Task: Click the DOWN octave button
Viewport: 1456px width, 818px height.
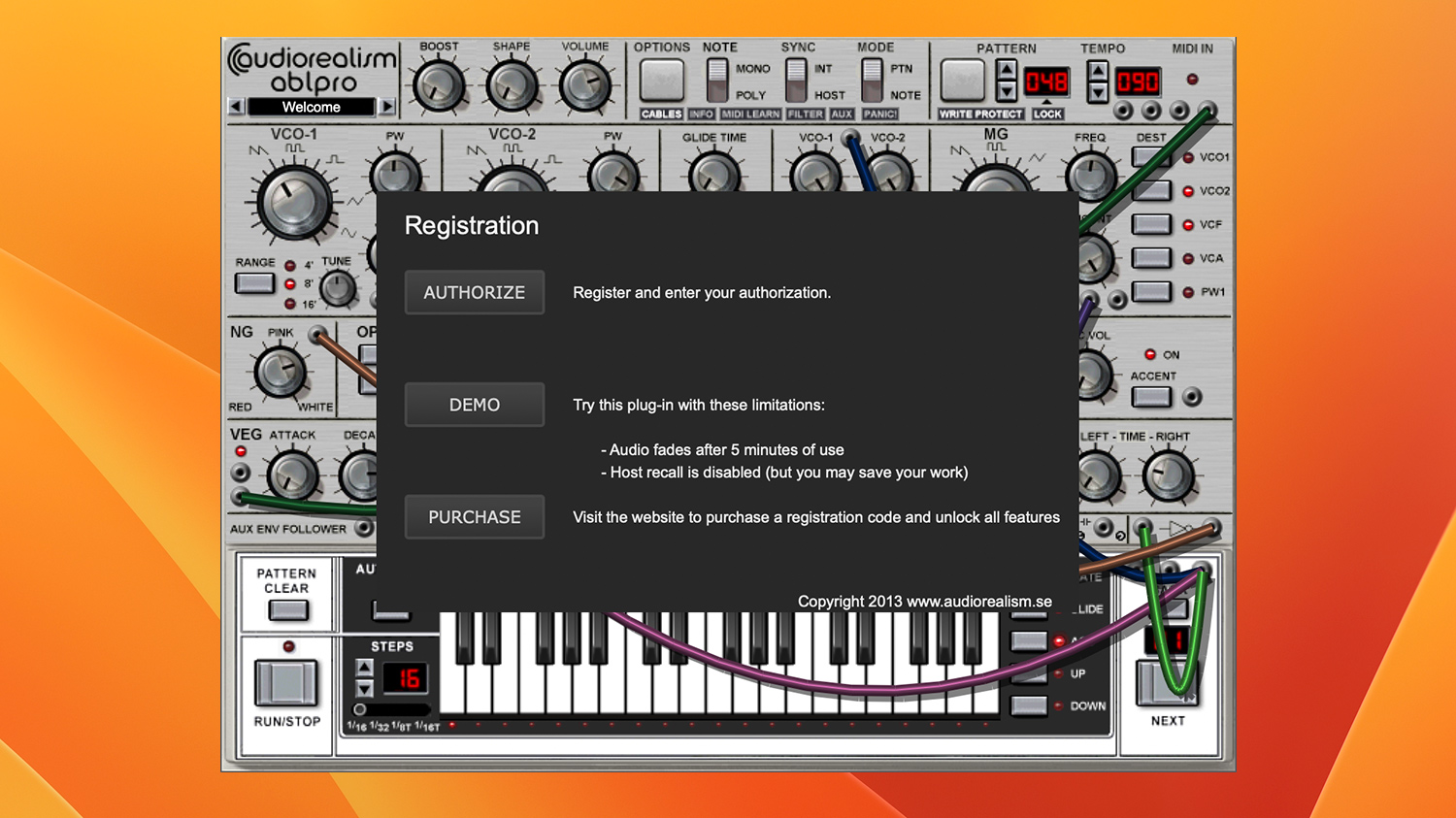Action: tap(1028, 705)
